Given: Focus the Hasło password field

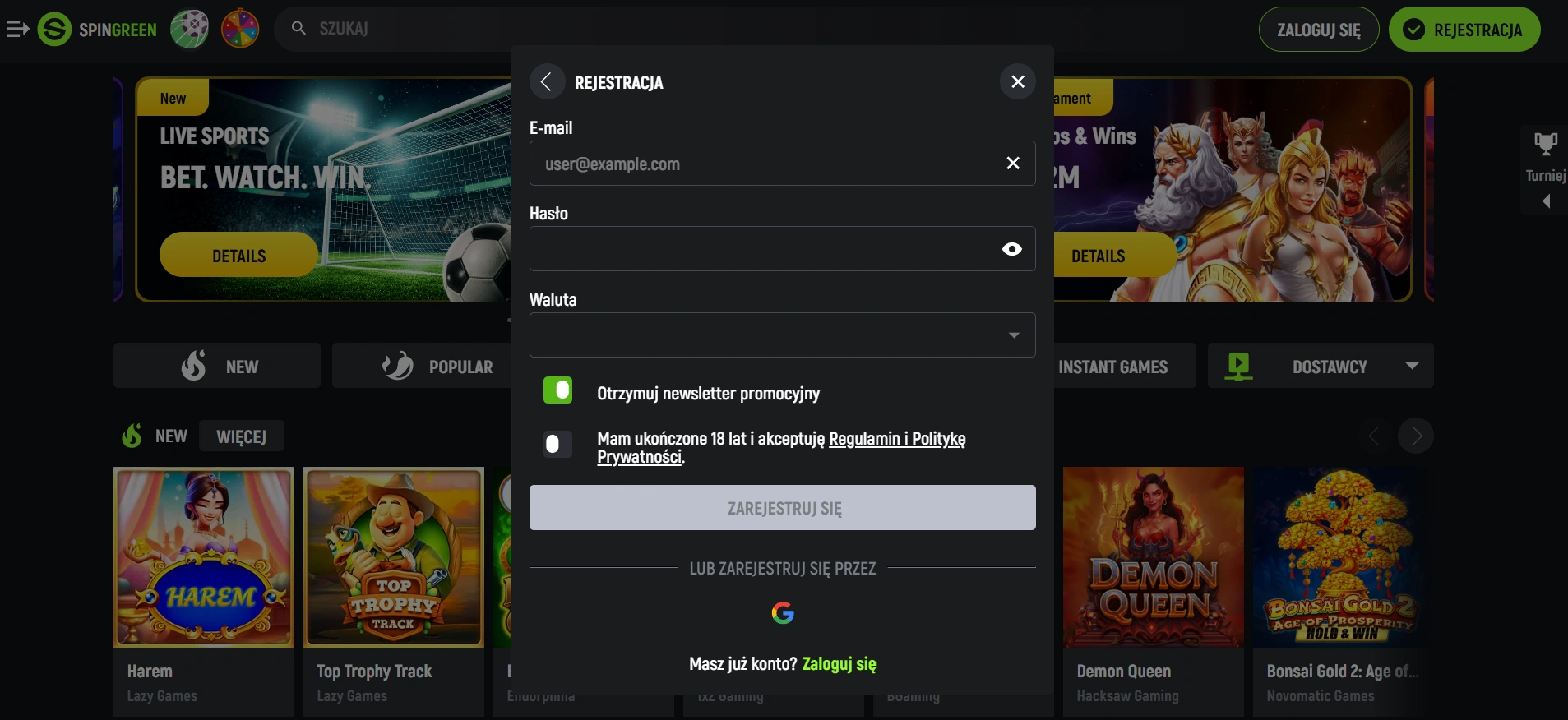Looking at the screenshot, I should pos(782,249).
